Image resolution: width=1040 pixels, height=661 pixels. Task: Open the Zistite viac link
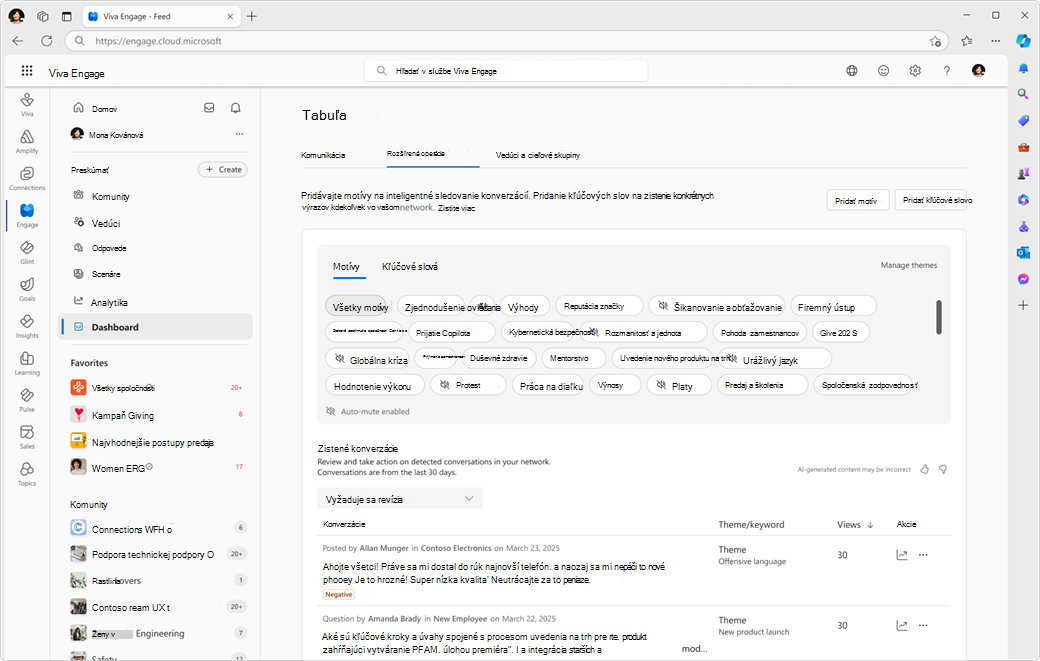456,208
